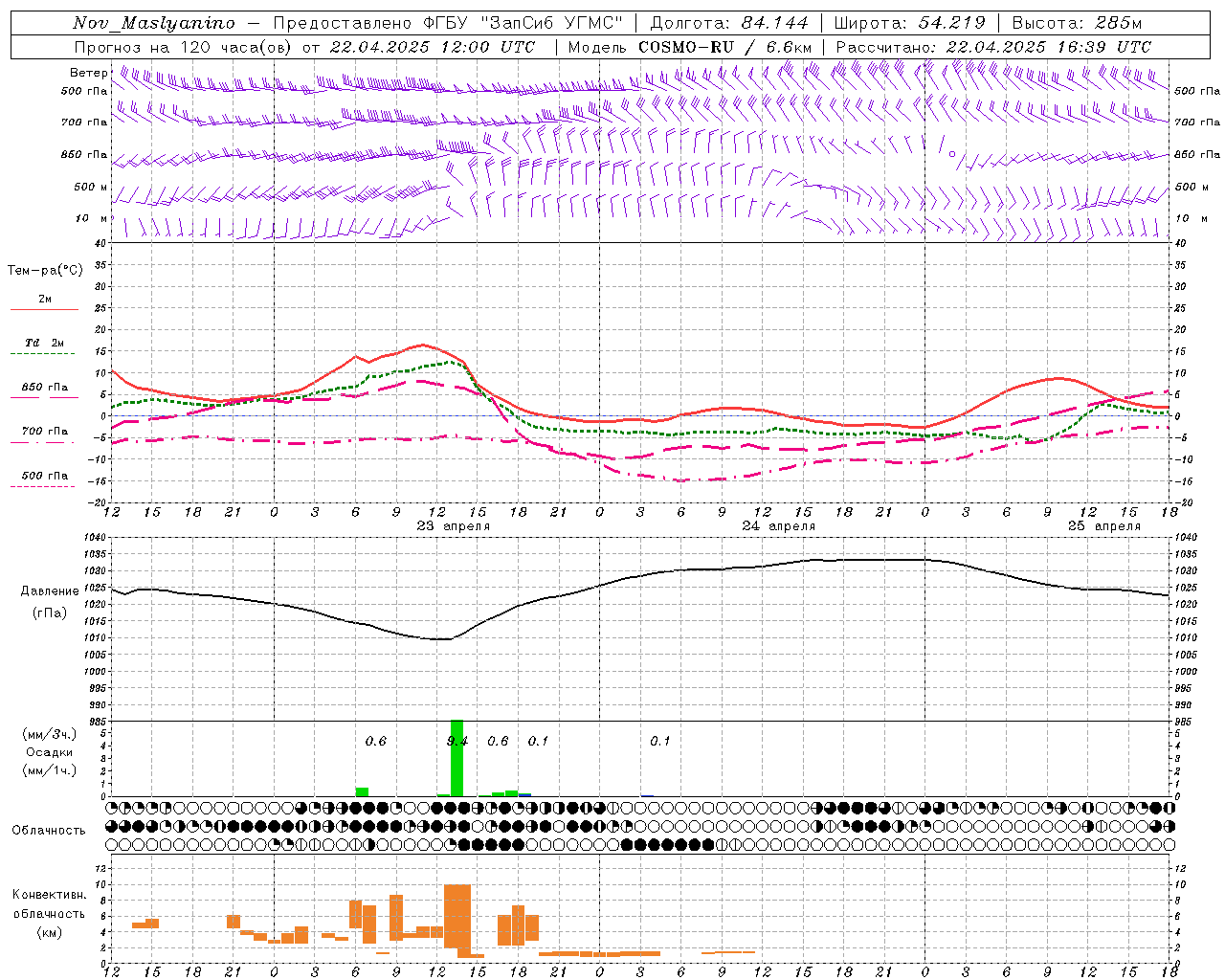Click the small blue precipitation bar
This screenshot has height=980, width=1225.
click(x=524, y=795)
